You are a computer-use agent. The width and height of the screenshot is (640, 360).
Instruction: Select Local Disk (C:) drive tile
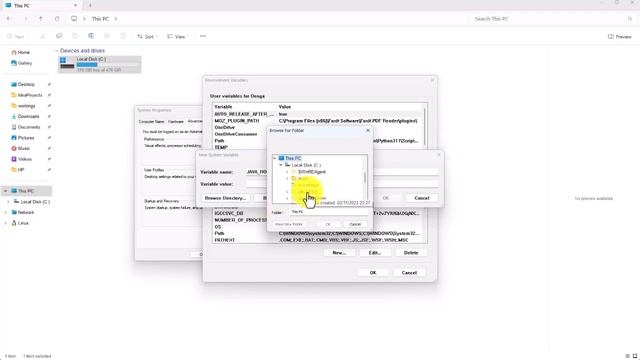[100, 64]
